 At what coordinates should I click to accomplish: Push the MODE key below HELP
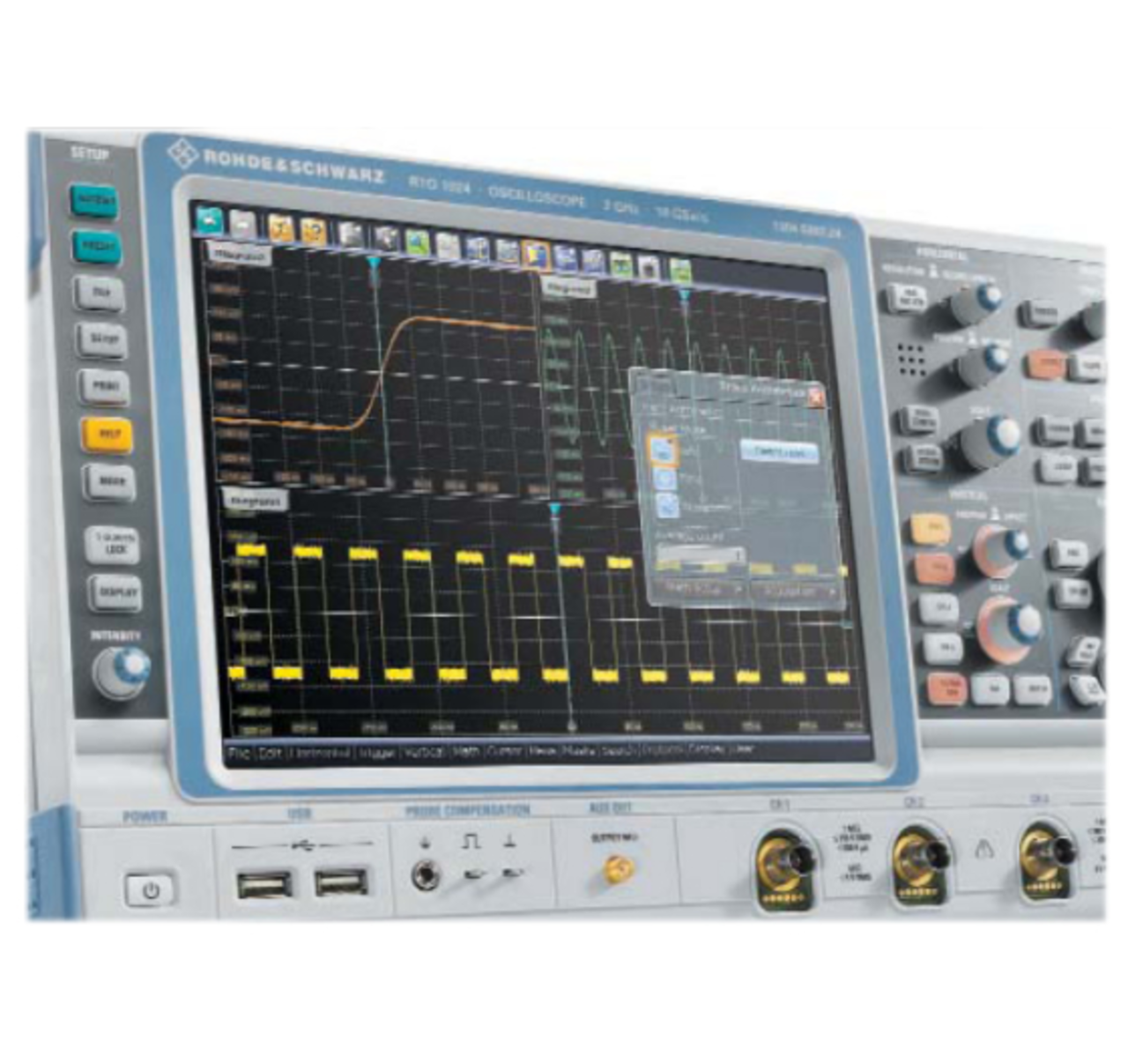110,481
